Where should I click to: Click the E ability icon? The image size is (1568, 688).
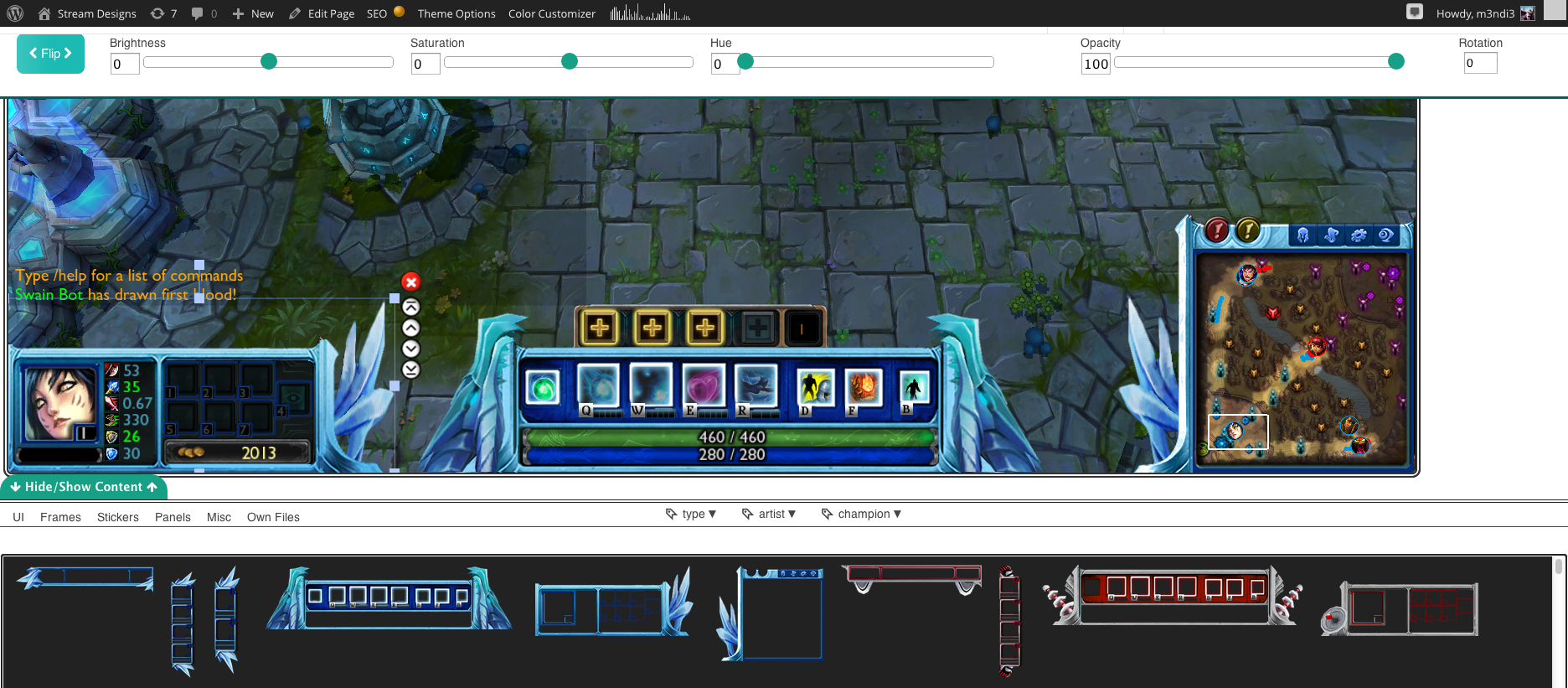click(x=703, y=387)
